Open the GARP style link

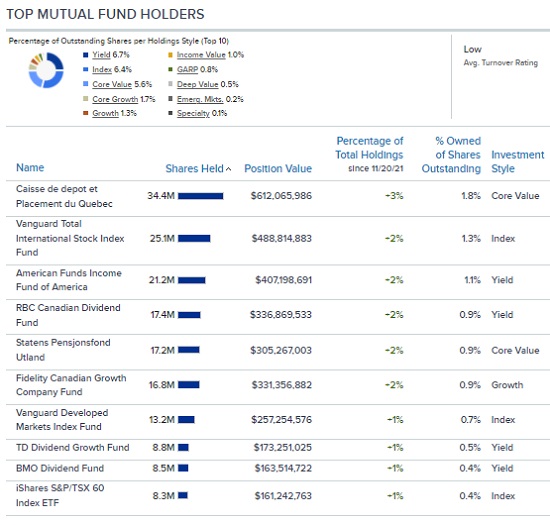pyautogui.click(x=187, y=69)
